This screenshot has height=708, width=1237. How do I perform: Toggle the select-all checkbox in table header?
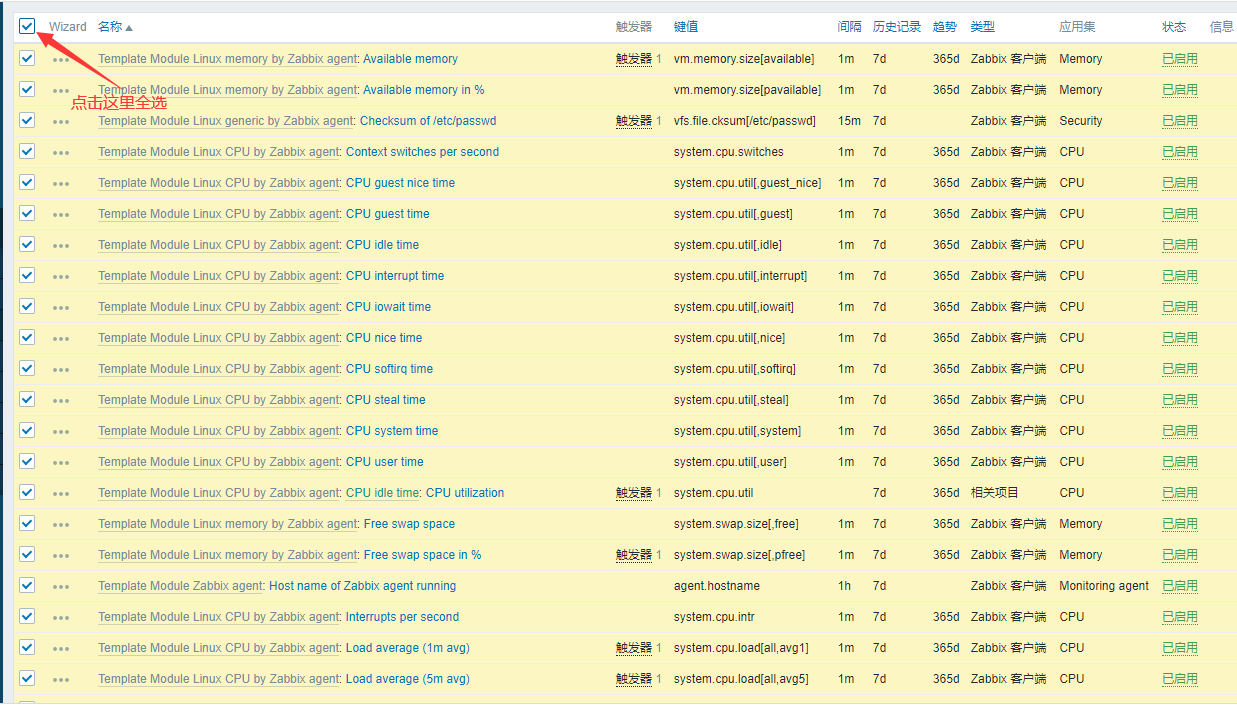27,26
